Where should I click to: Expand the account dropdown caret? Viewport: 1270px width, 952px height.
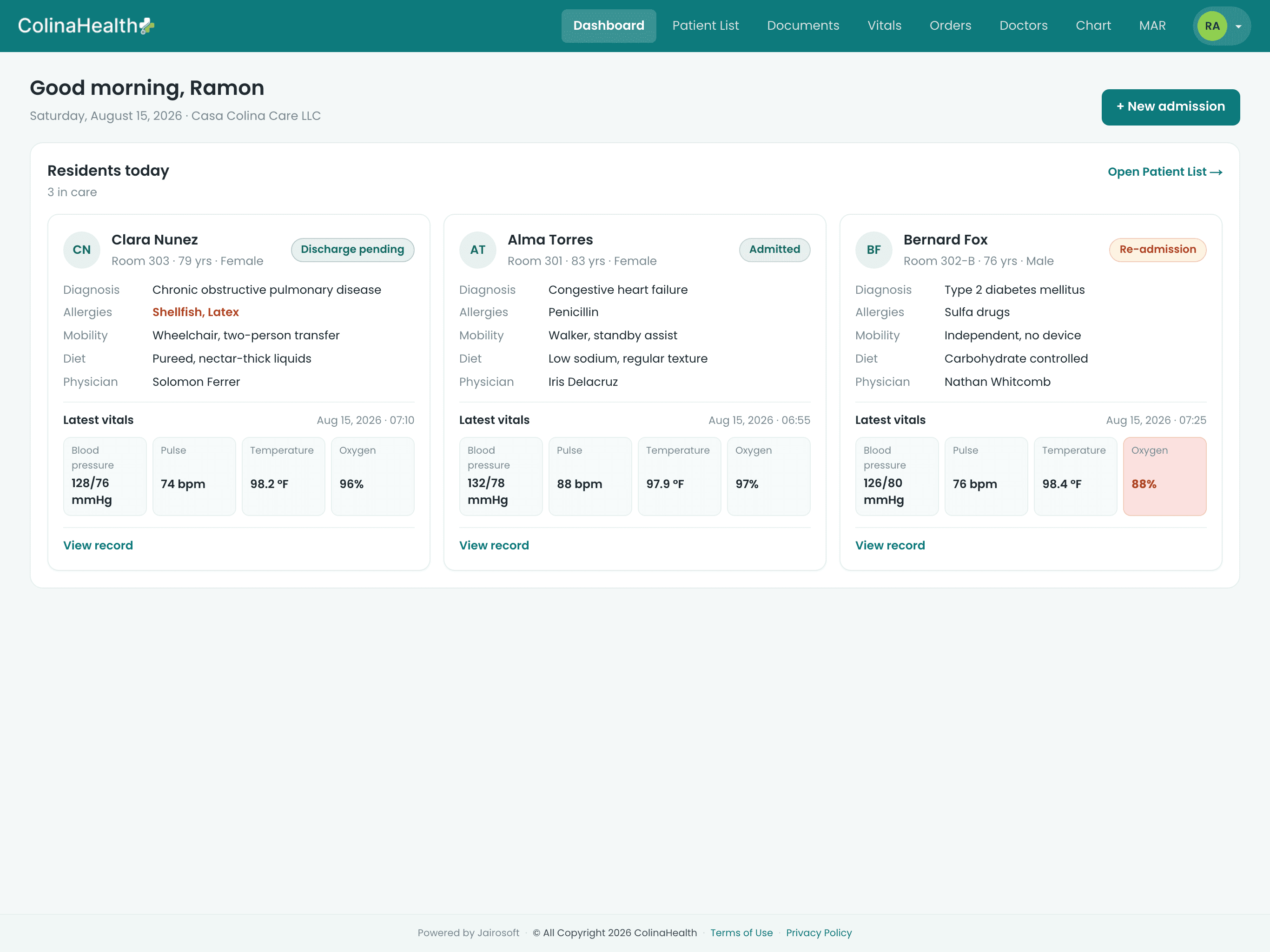pyautogui.click(x=1238, y=26)
